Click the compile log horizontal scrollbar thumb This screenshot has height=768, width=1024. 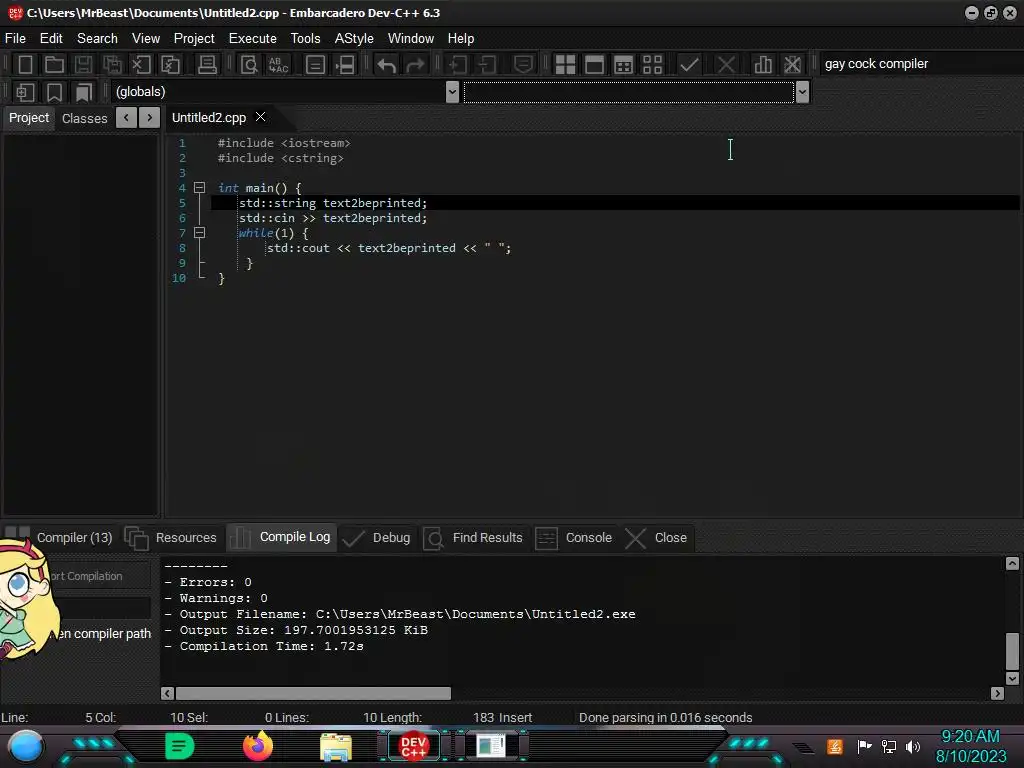313,693
